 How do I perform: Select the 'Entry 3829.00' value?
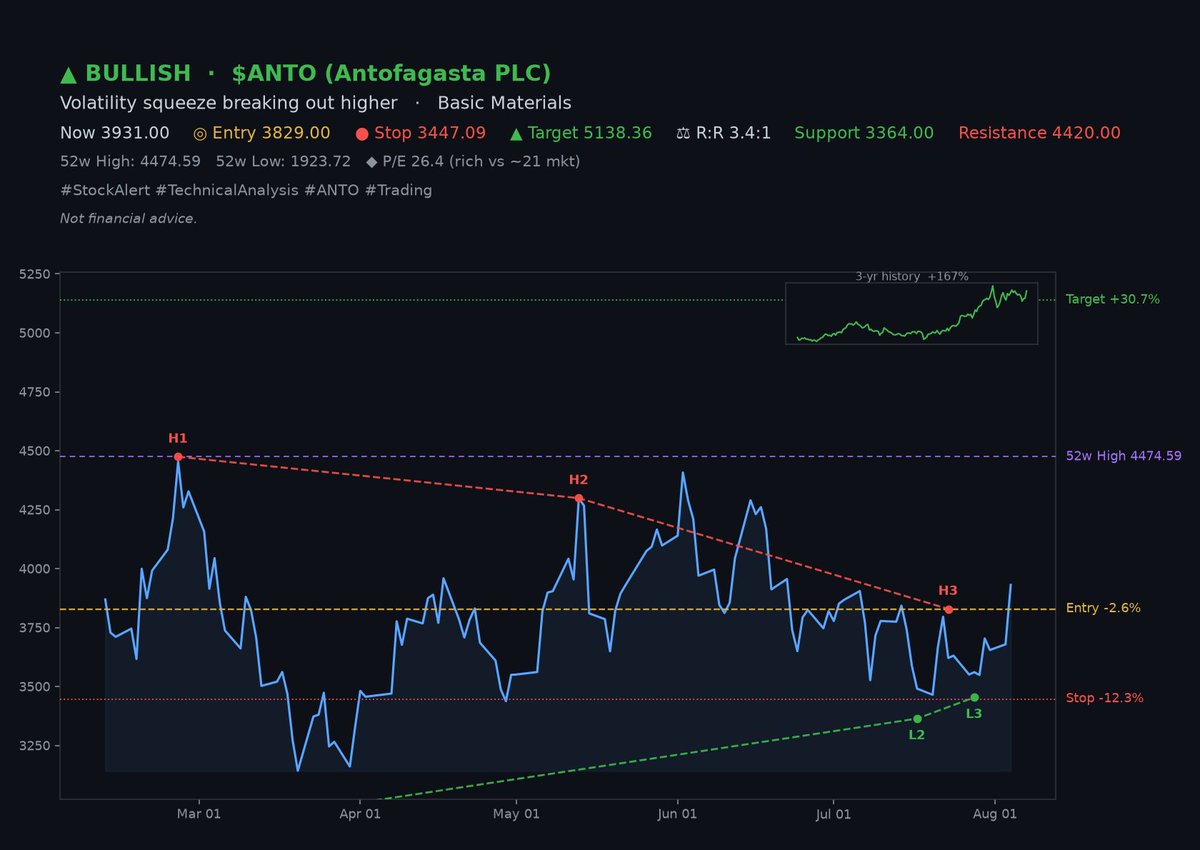coord(271,133)
